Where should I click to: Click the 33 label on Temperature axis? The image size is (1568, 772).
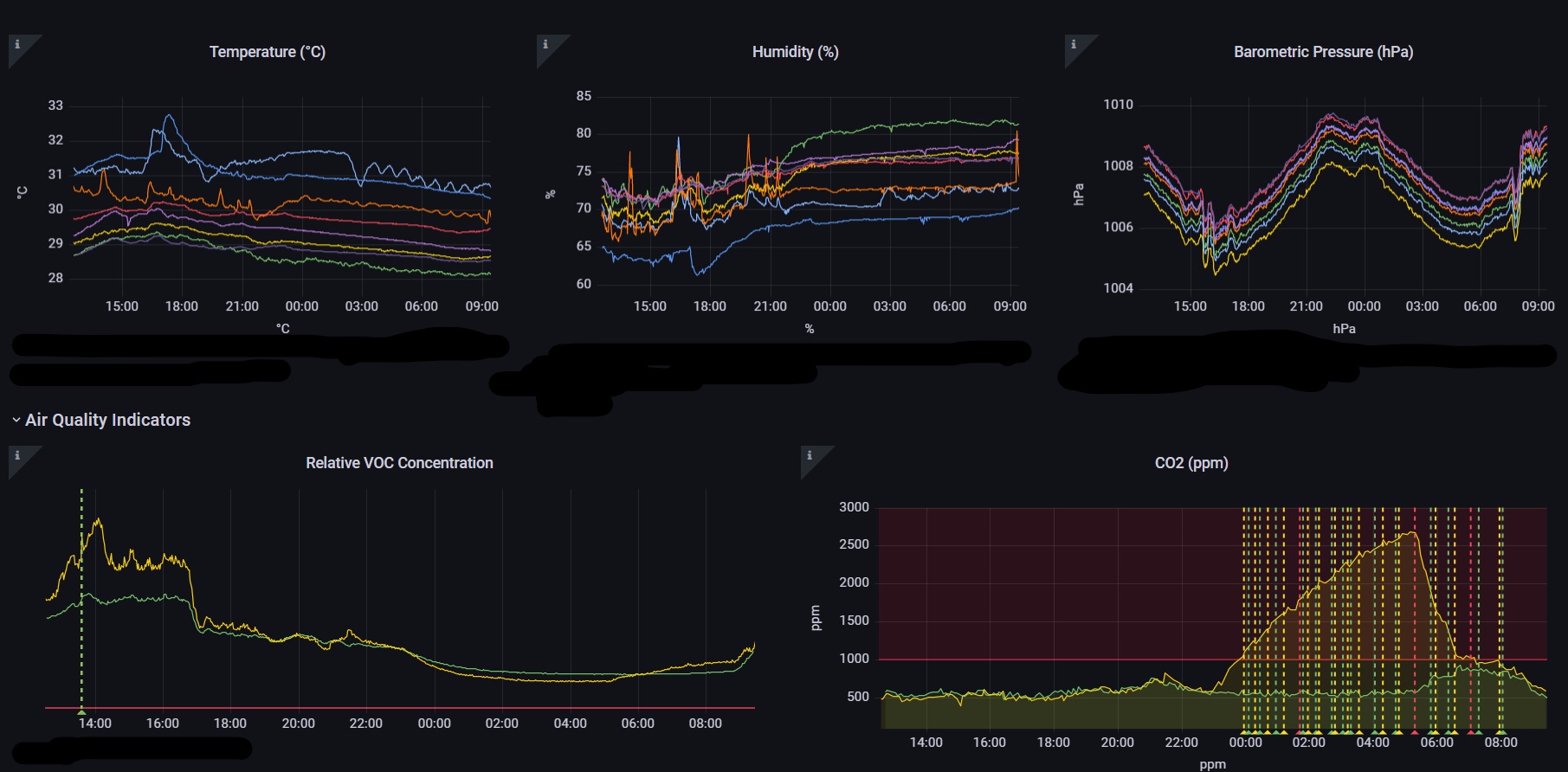pyautogui.click(x=55, y=106)
